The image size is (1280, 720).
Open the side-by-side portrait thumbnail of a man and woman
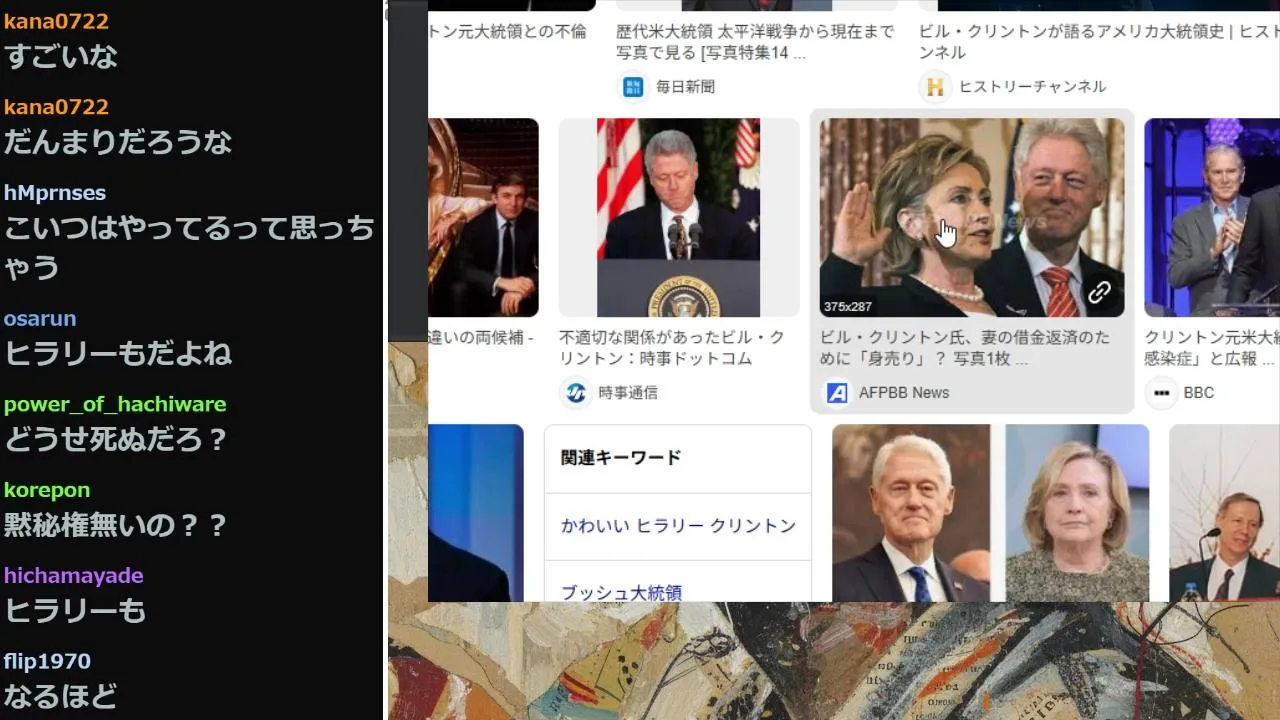(990, 513)
